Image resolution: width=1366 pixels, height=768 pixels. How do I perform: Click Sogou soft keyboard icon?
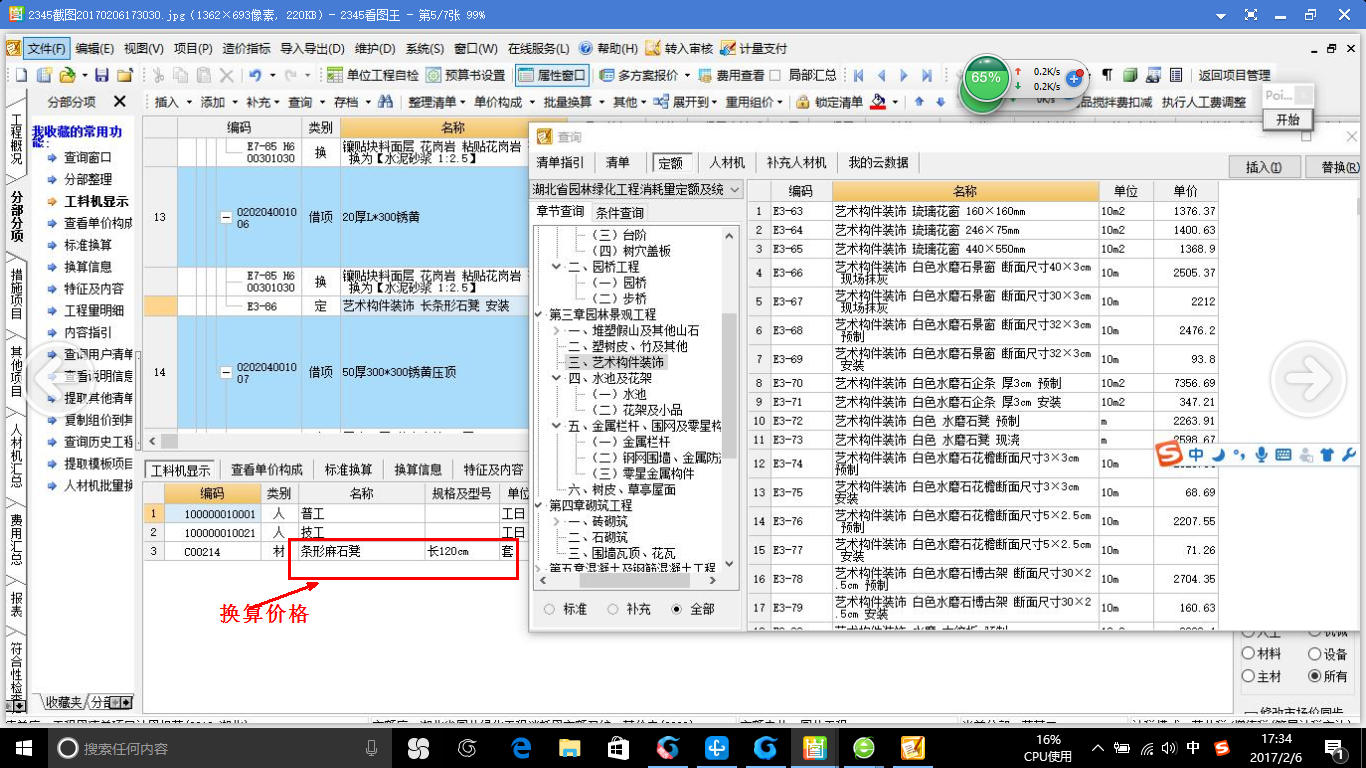tap(1283, 455)
